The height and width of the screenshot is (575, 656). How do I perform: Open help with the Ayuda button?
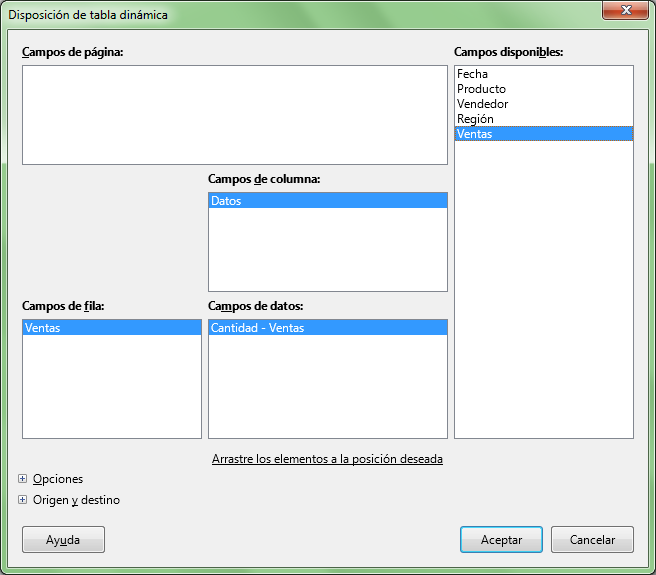63,540
